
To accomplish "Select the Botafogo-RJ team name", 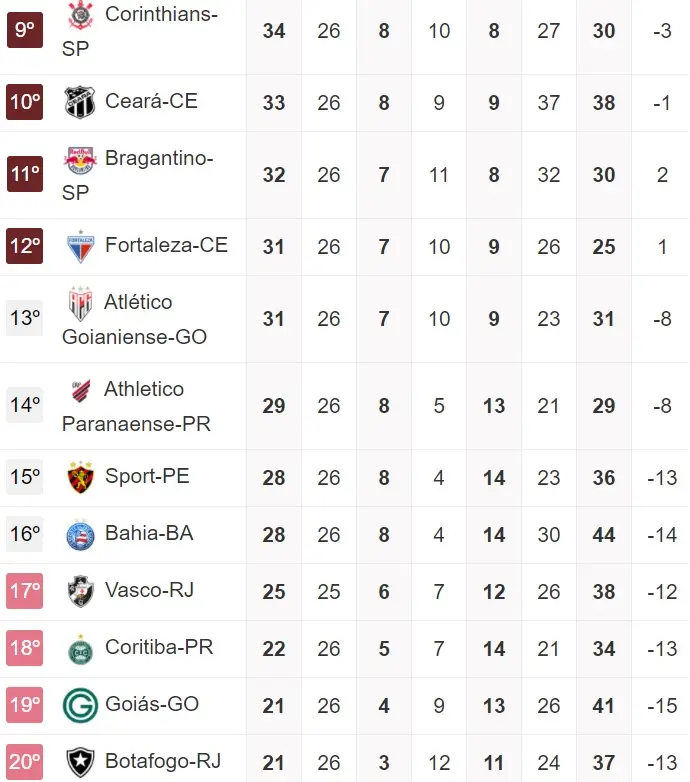I will point(163,762).
